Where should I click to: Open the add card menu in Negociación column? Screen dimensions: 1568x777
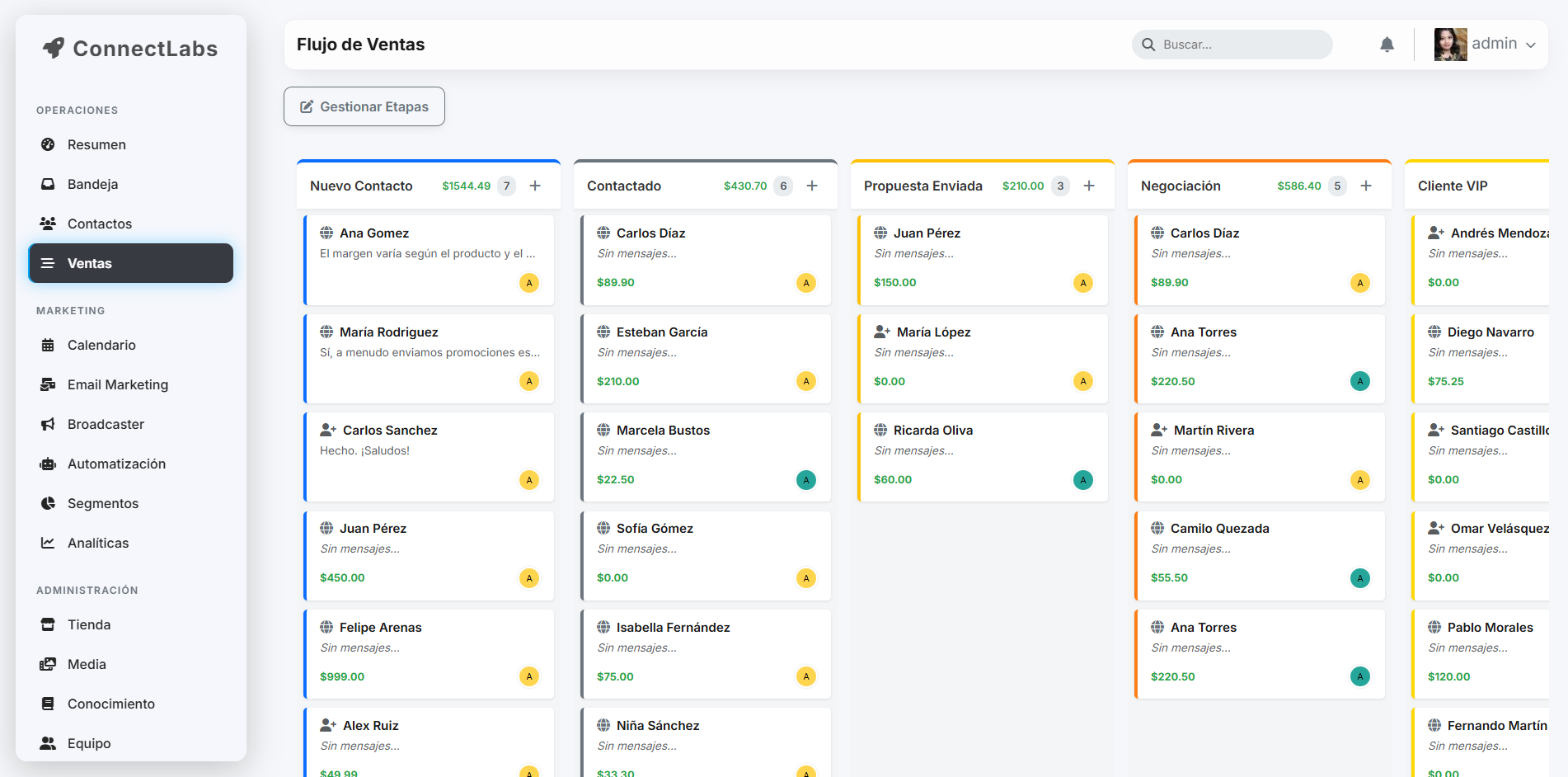(x=1366, y=186)
